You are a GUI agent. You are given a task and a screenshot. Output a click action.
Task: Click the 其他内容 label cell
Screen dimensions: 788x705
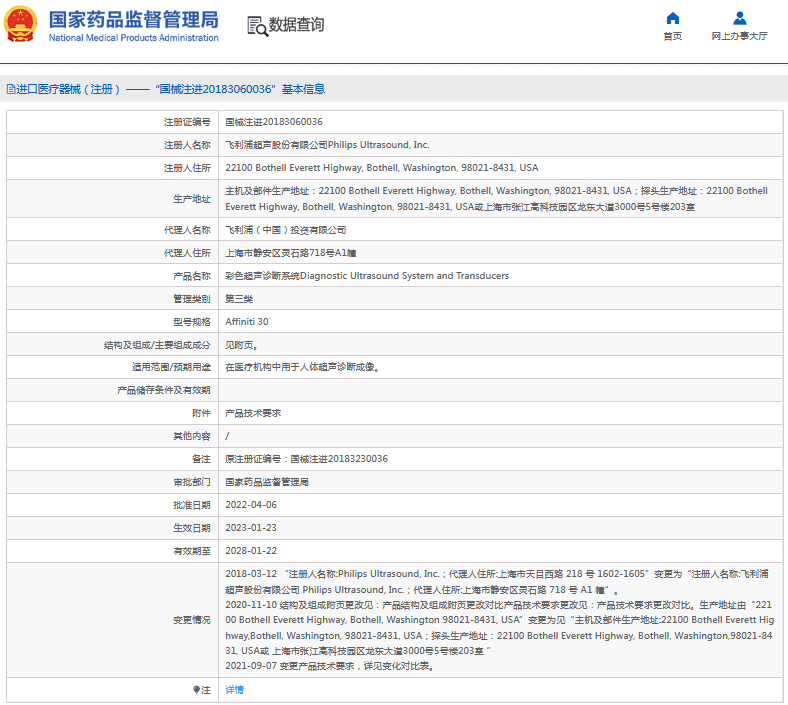pos(113,436)
